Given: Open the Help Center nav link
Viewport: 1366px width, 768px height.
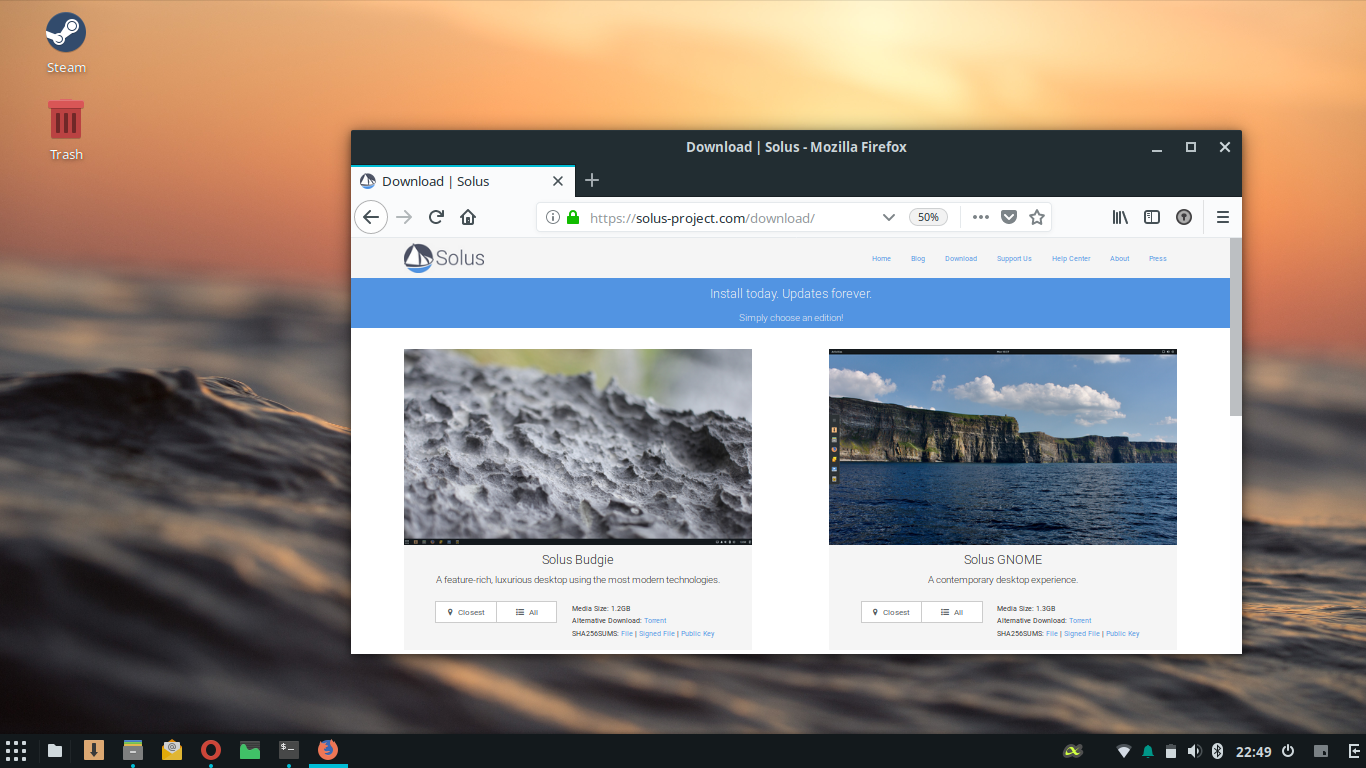Looking at the screenshot, I should (x=1071, y=259).
